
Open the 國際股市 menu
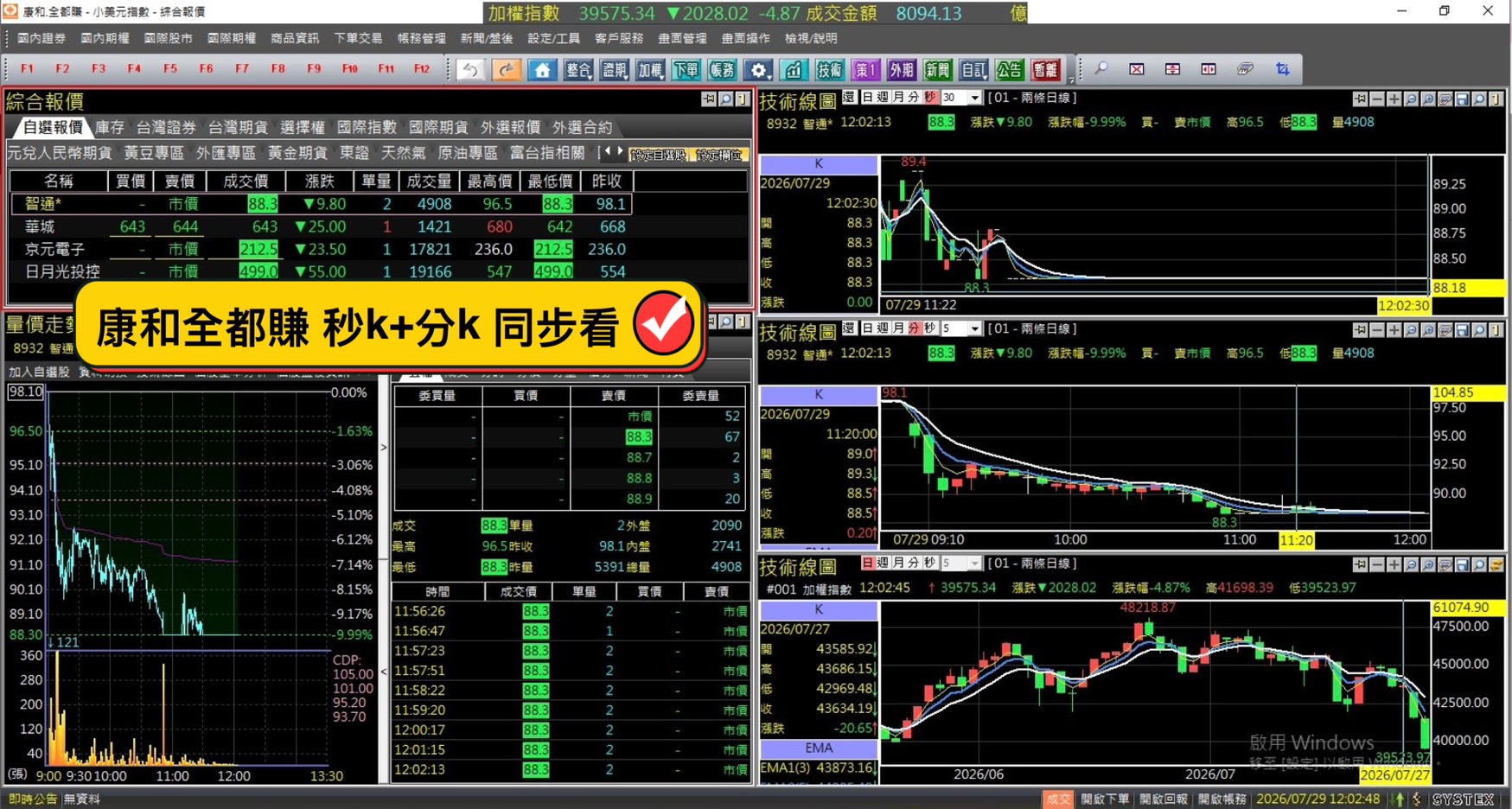point(168,38)
